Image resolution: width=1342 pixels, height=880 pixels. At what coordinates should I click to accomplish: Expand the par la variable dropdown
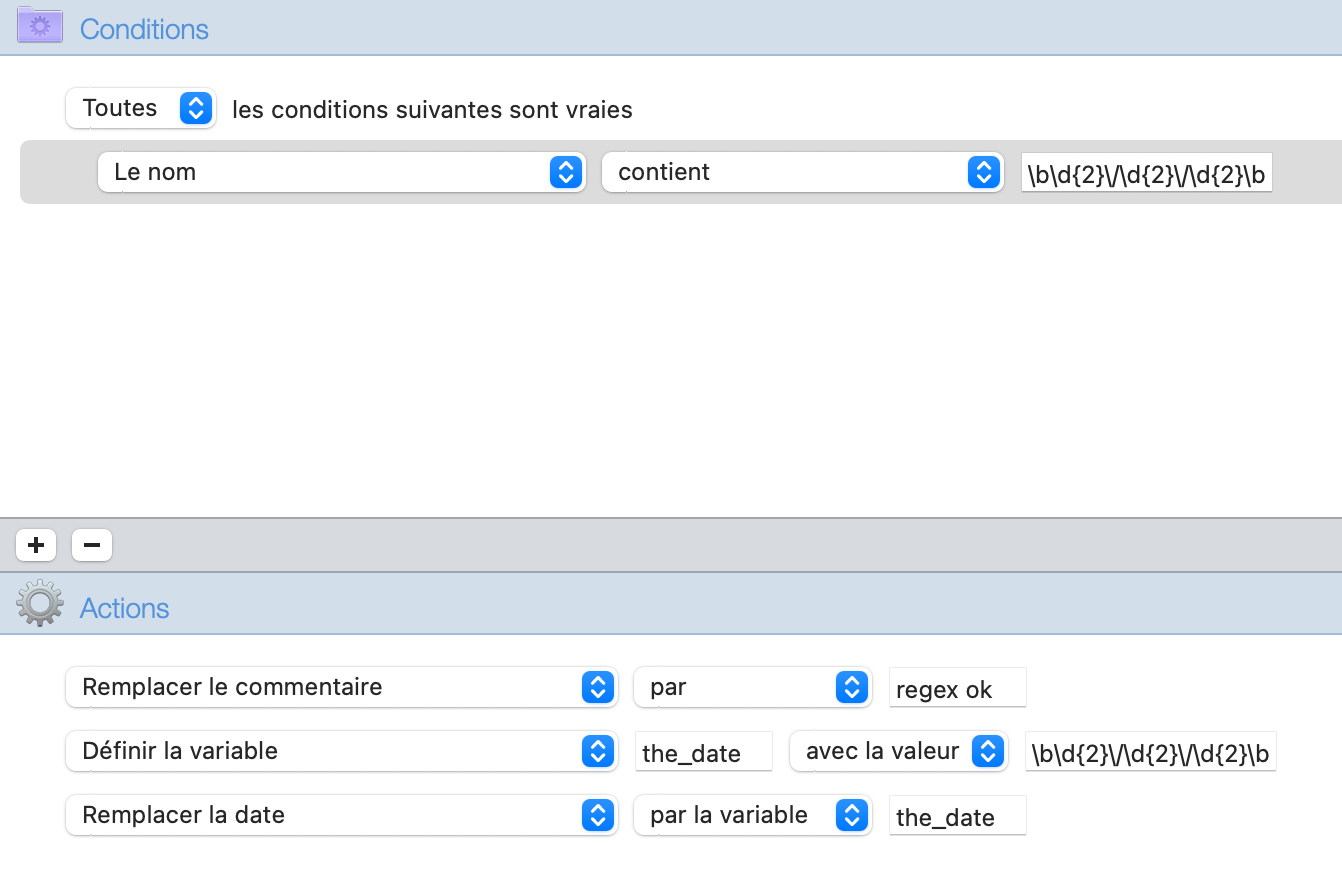[752, 815]
